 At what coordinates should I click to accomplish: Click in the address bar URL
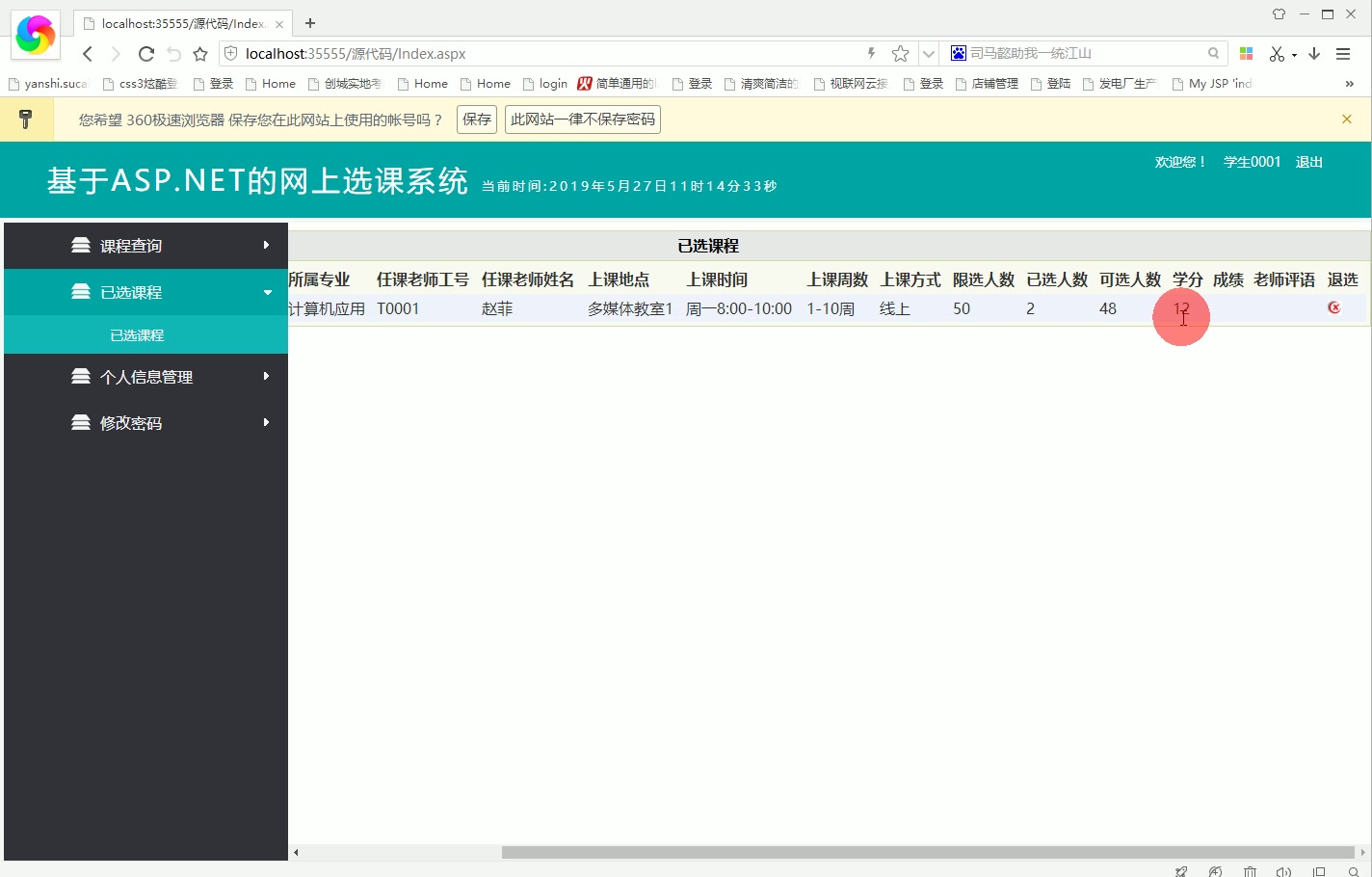tap(356, 54)
